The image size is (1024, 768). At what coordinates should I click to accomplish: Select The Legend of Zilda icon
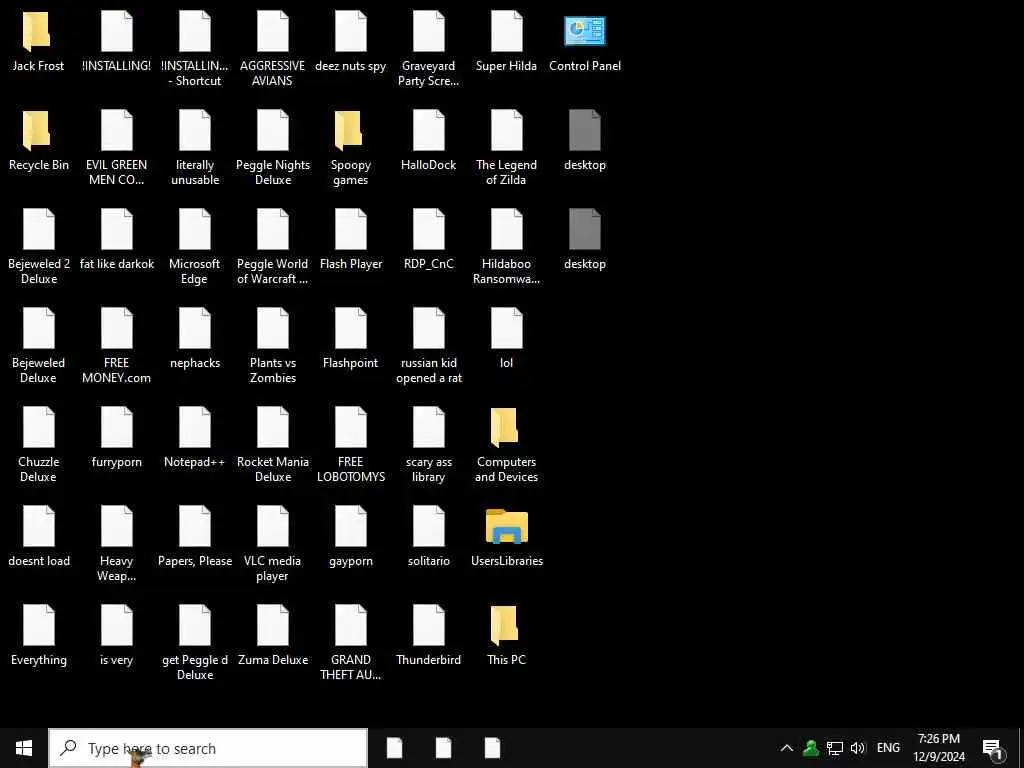point(507,131)
